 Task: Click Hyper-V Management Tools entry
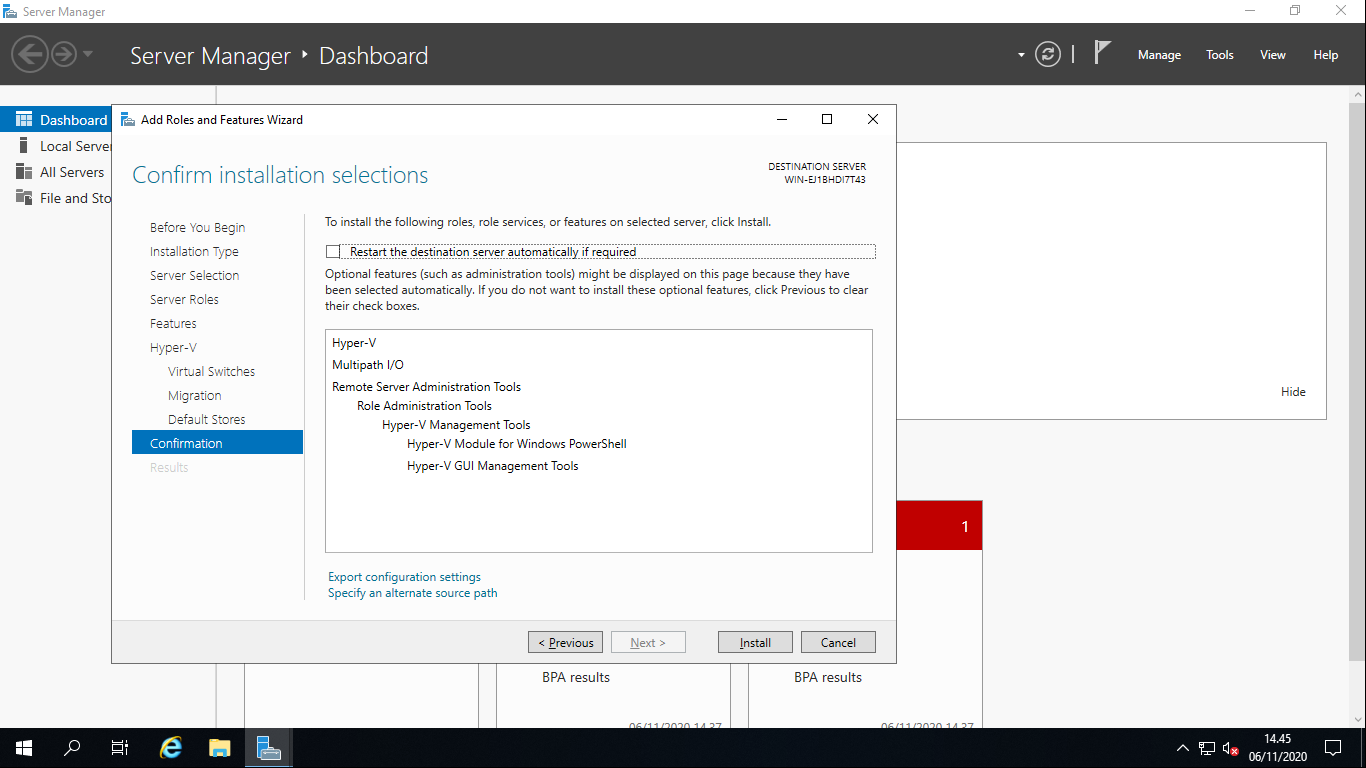[456, 425]
